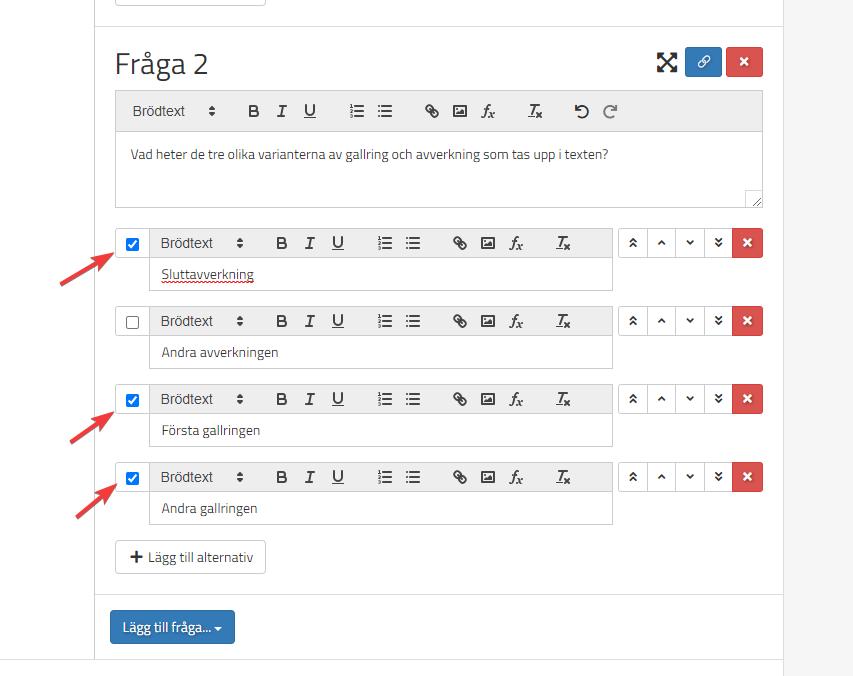Insert formula in the question text editor
Screen dimensions: 853x676
(488, 111)
